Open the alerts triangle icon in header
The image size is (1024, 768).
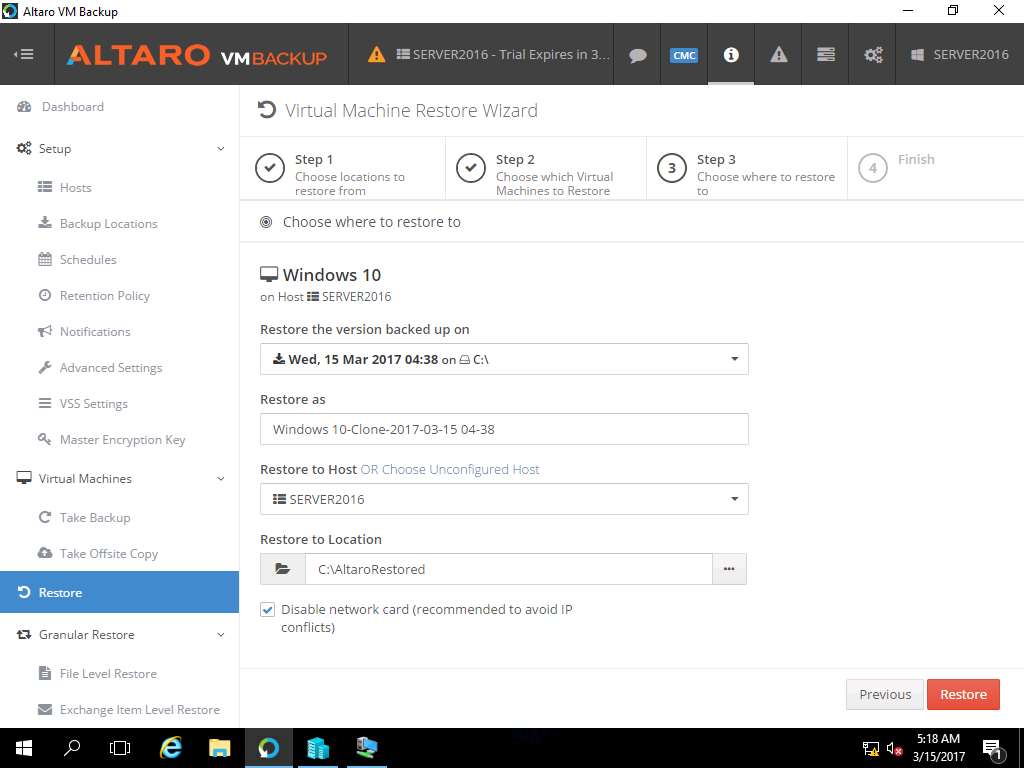(778, 54)
